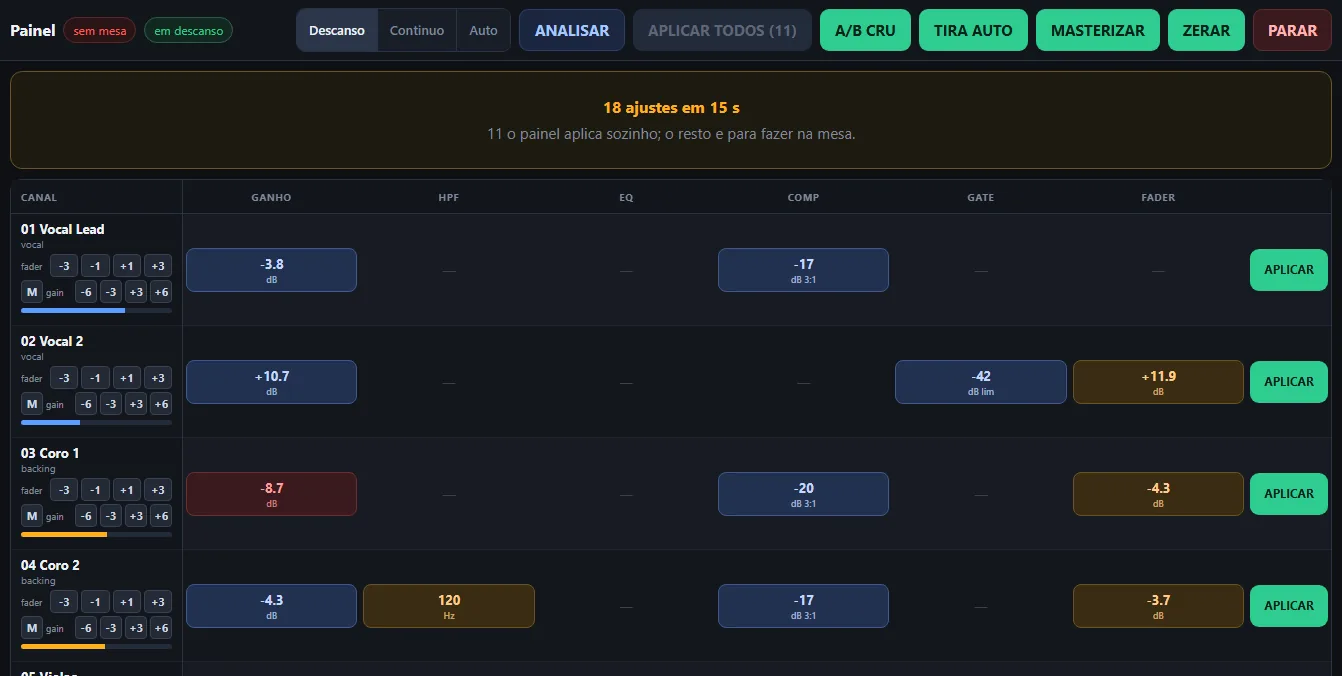
Task: Reduce Coro 2 gain by 6
Action: coord(87,628)
